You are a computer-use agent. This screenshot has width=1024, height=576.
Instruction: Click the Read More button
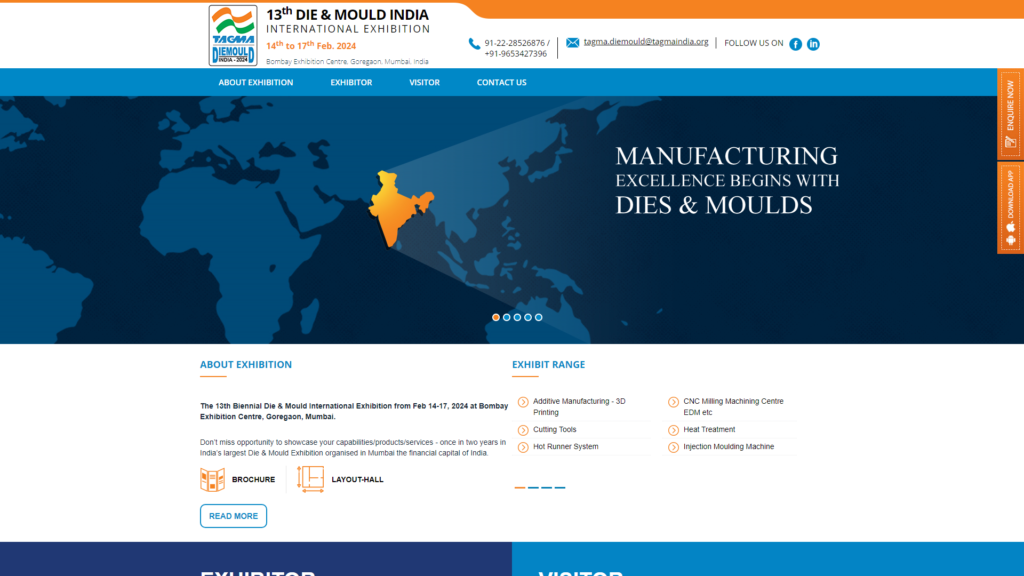pos(233,516)
